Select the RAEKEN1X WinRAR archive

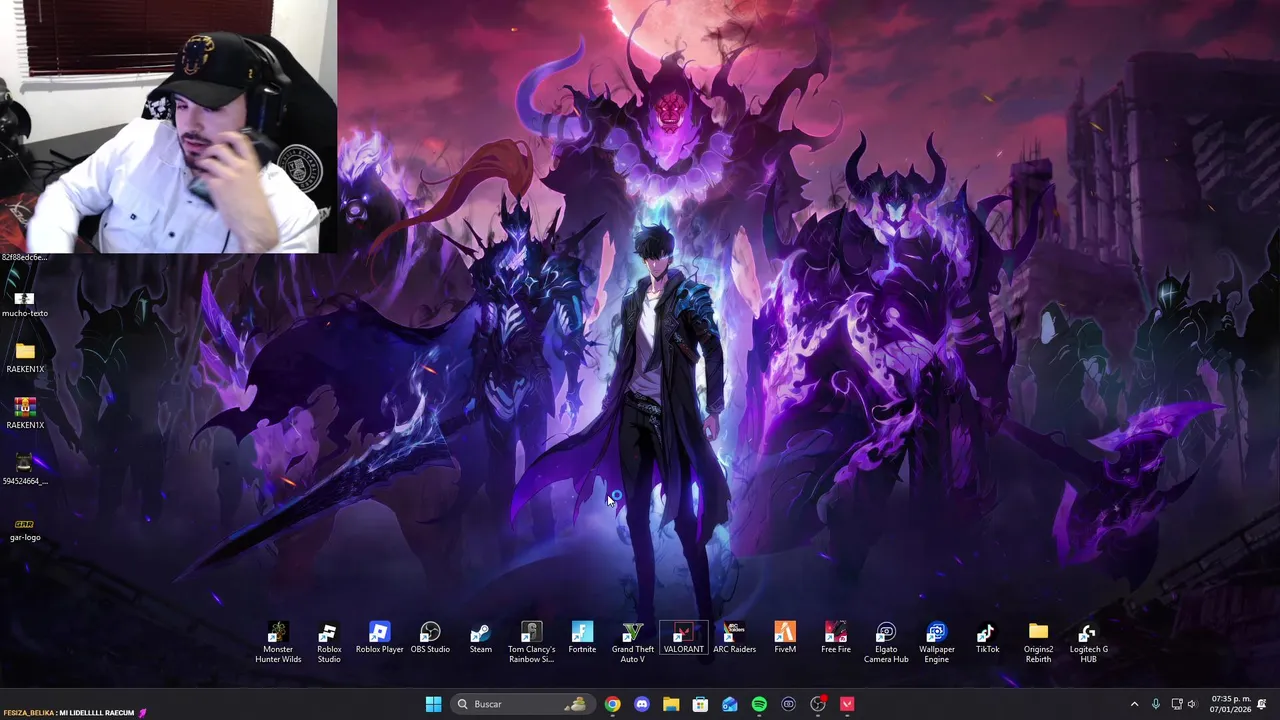pos(25,415)
